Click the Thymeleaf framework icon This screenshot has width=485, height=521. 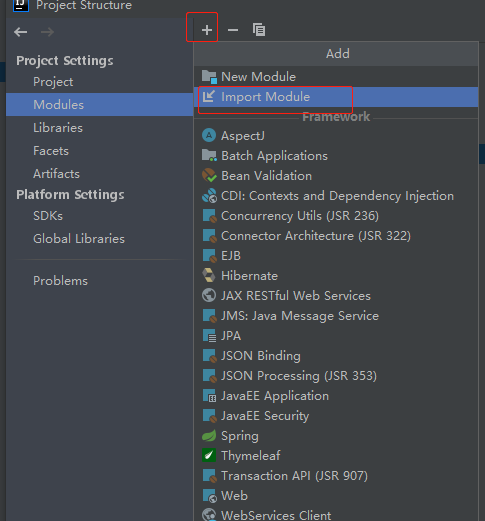tap(209, 456)
